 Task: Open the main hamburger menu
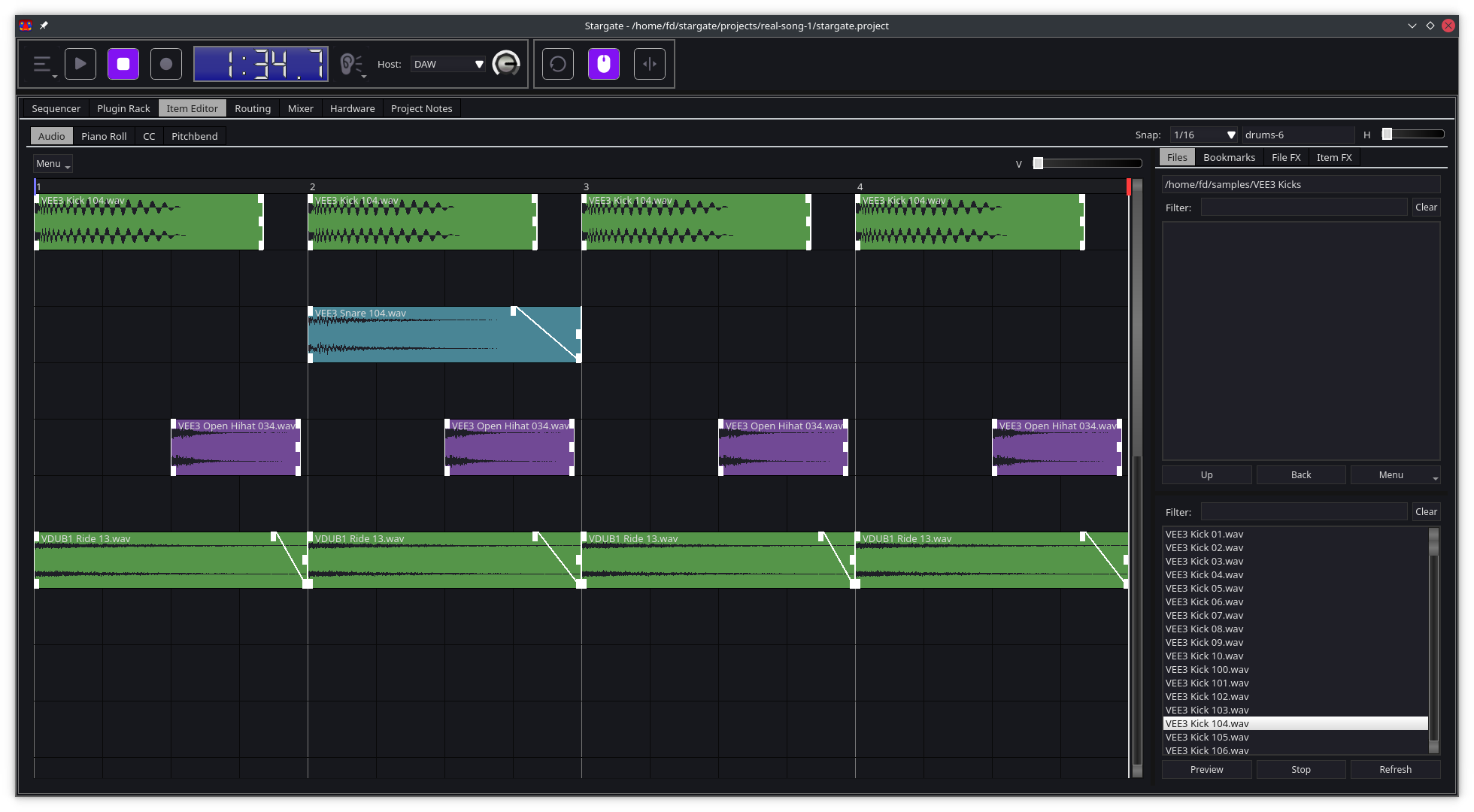(44, 65)
